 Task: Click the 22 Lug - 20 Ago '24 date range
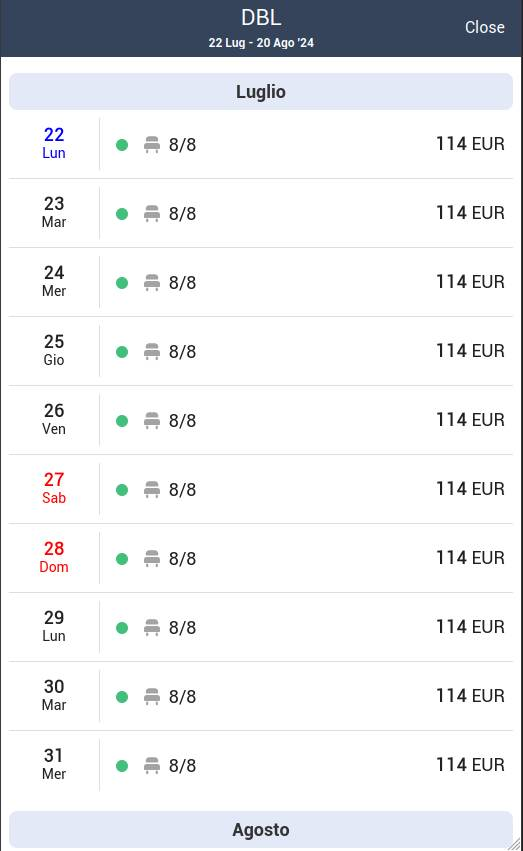pyautogui.click(x=261, y=43)
